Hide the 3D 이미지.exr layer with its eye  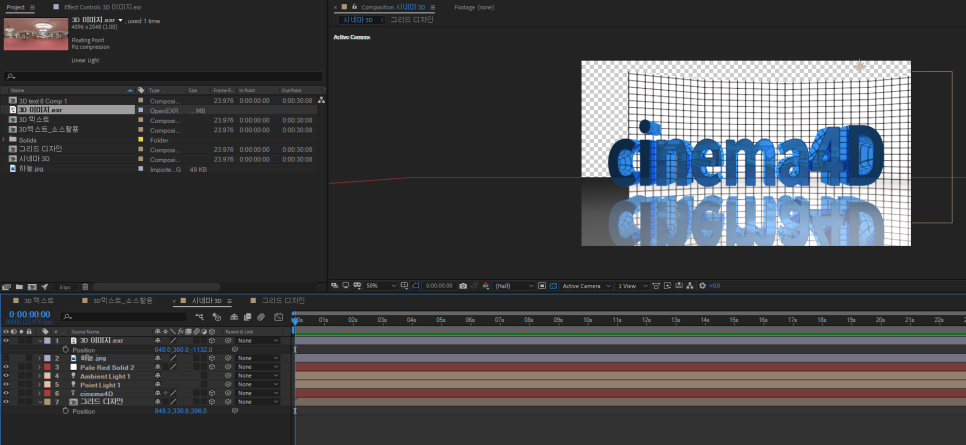(x=6, y=340)
